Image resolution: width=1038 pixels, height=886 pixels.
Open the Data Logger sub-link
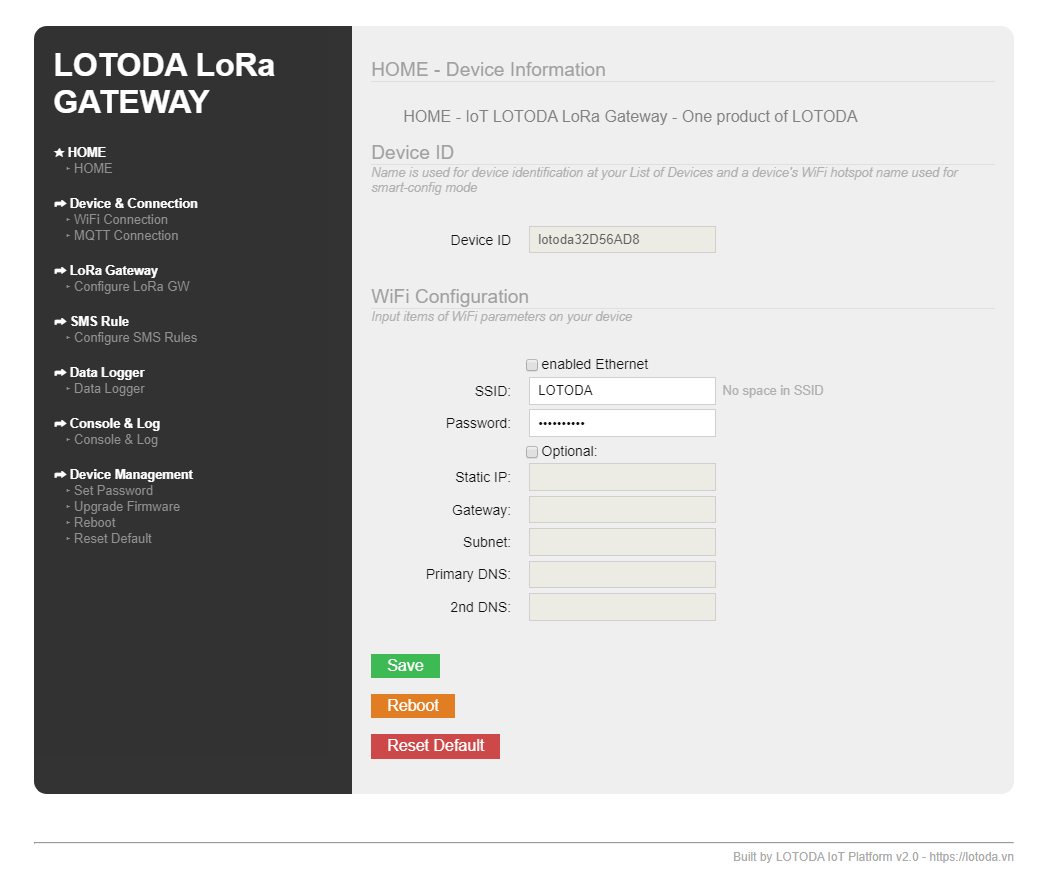tap(109, 389)
